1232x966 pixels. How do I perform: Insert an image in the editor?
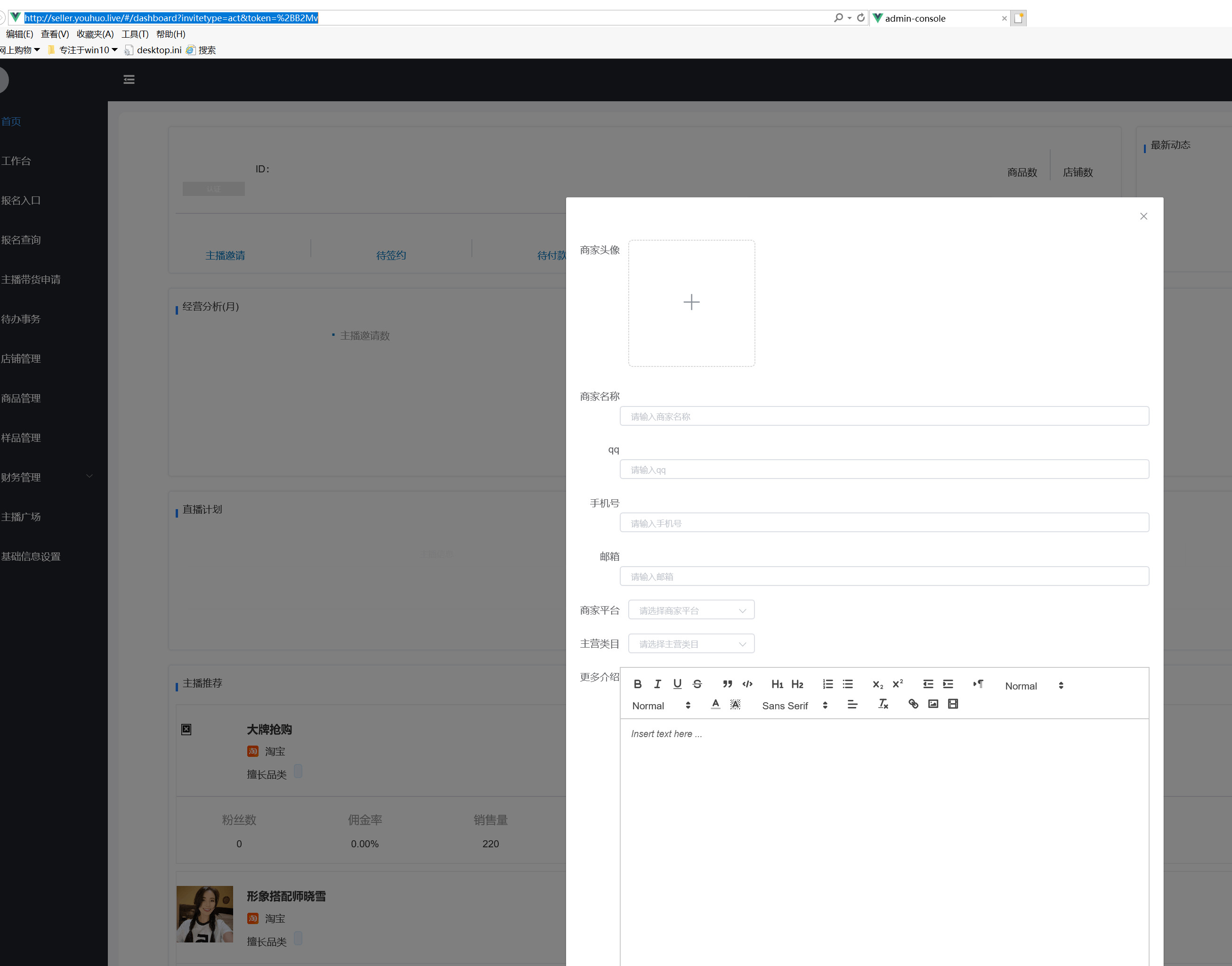click(933, 704)
